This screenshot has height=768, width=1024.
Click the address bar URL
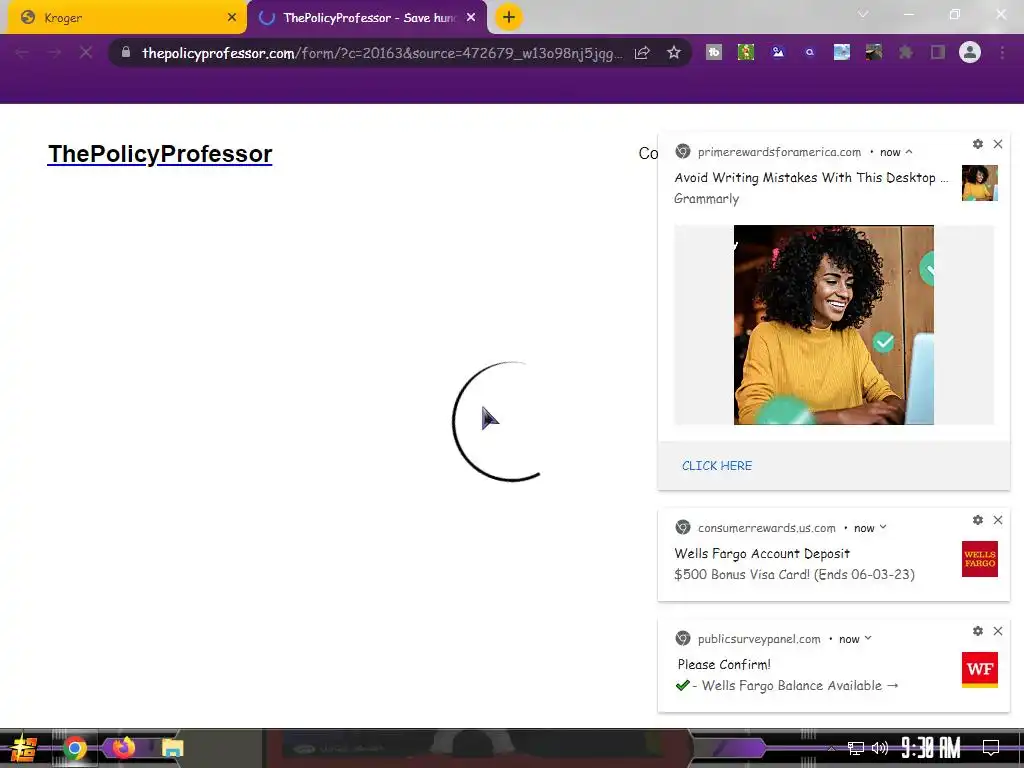coord(382,53)
